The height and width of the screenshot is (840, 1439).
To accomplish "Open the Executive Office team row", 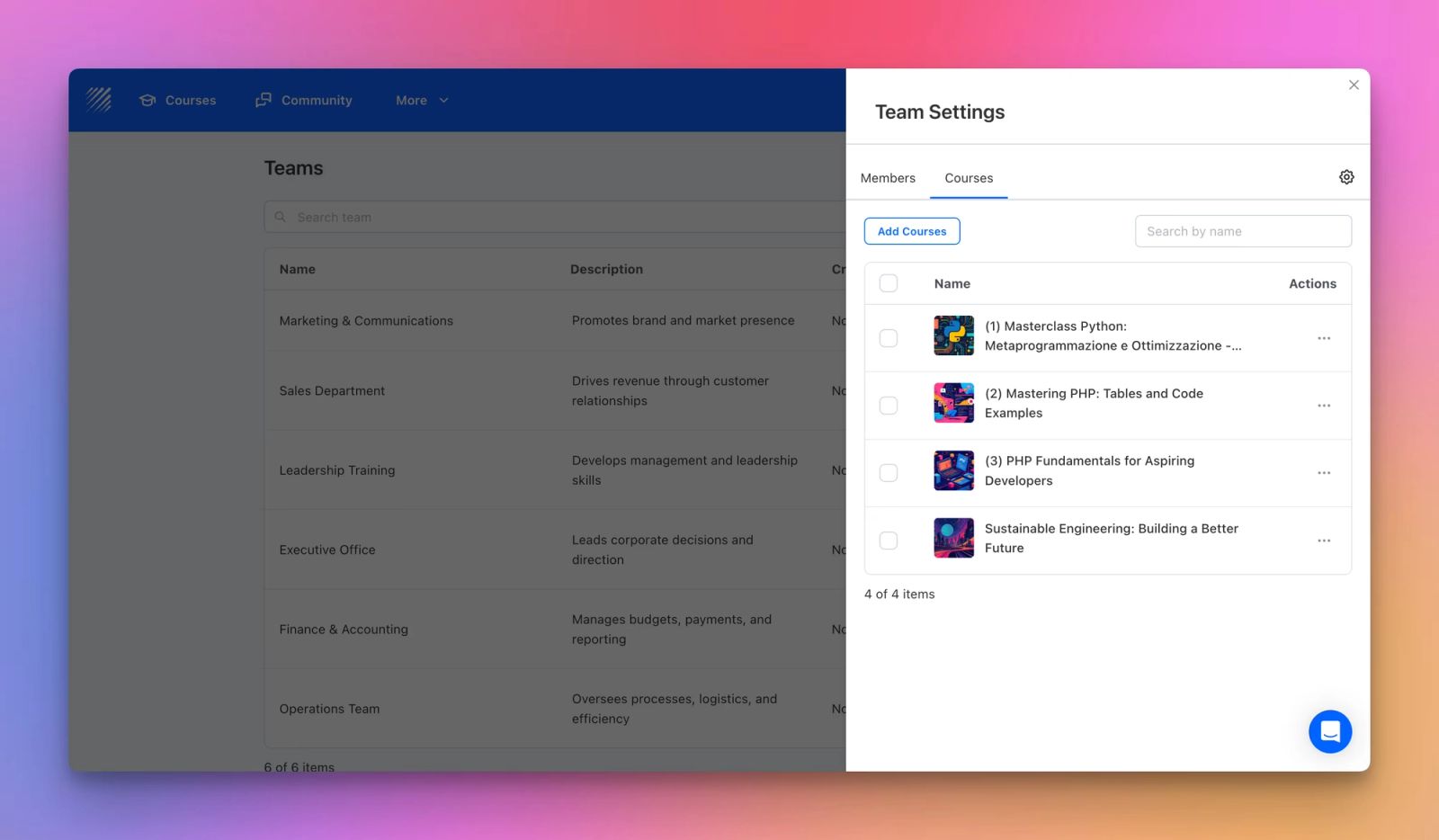I will pos(555,550).
